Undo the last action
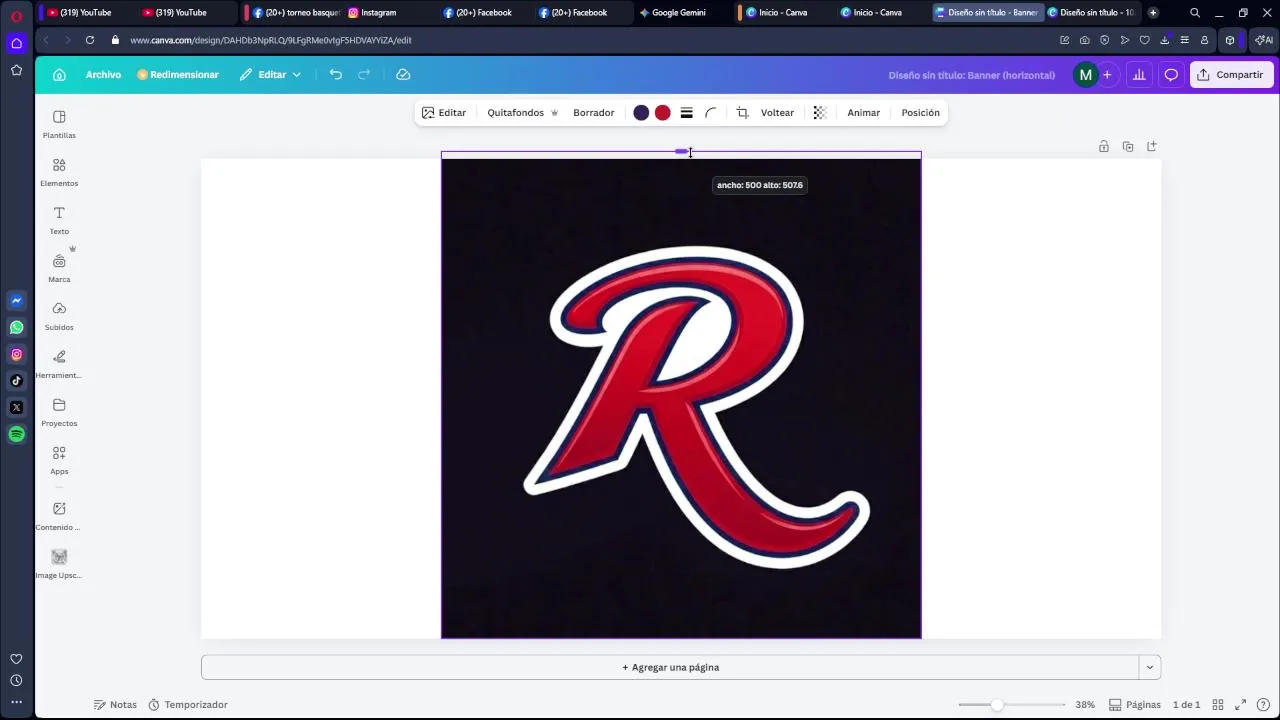The width and height of the screenshot is (1280, 720). [x=336, y=75]
